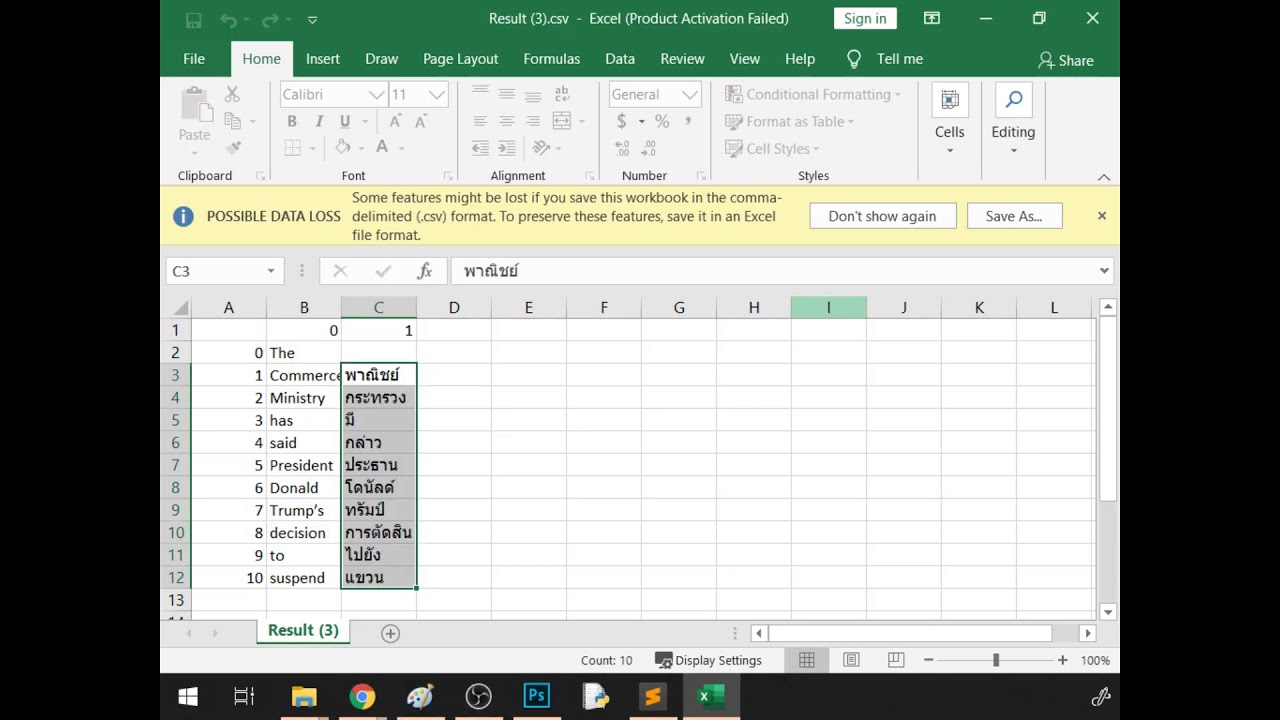Screen dimensions: 1280x720
Task: Click the Undo arrow in Quick Access
Action: (x=228, y=19)
